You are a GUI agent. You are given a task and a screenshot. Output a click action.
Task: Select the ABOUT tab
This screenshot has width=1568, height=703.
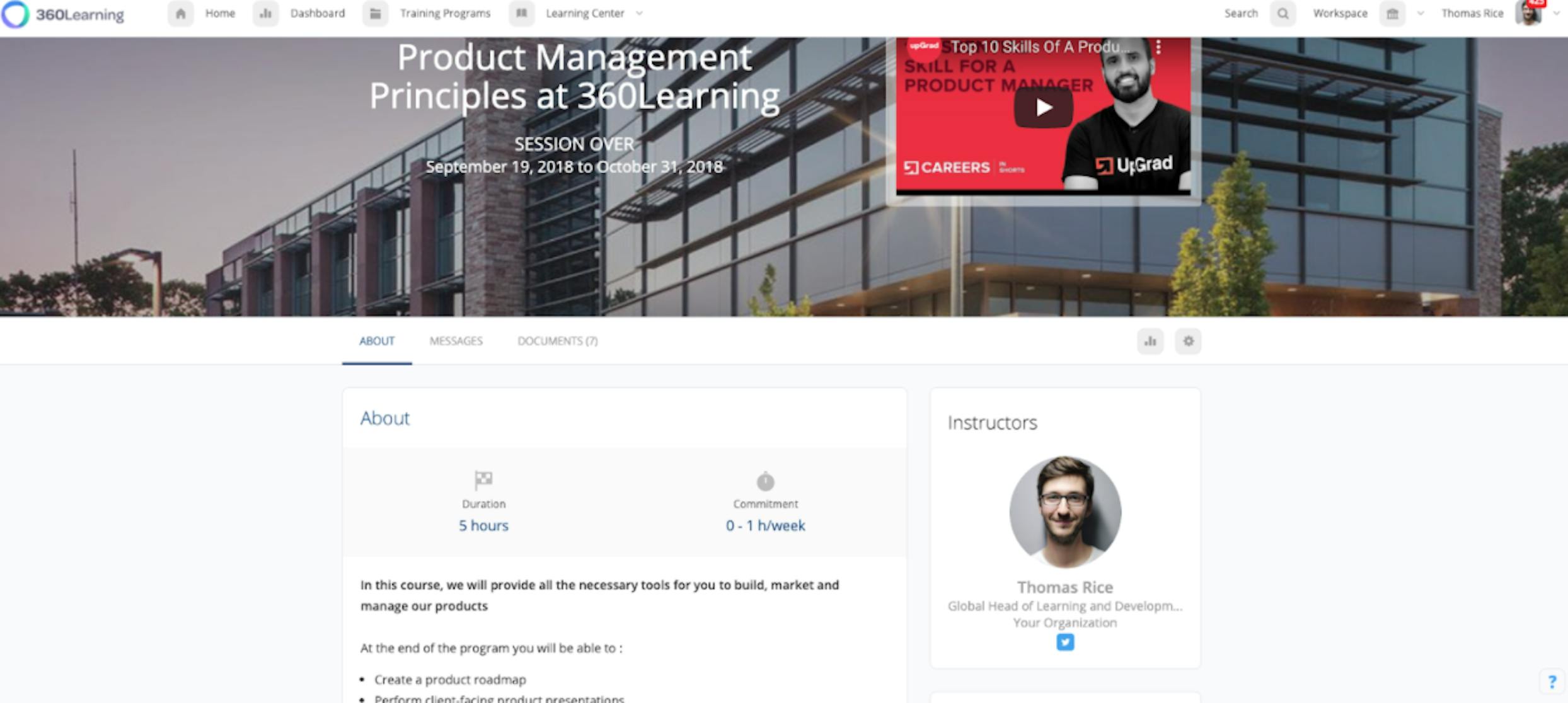point(376,341)
